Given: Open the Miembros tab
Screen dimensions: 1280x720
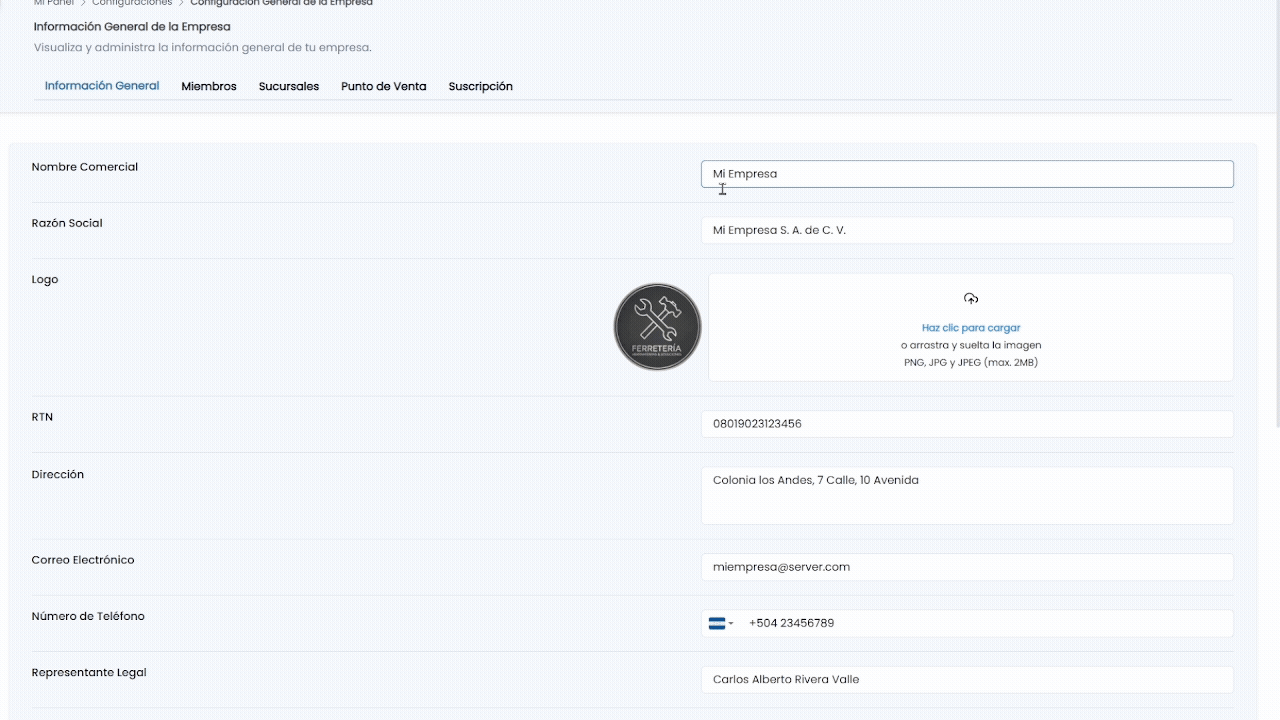Looking at the screenshot, I should point(209,86).
